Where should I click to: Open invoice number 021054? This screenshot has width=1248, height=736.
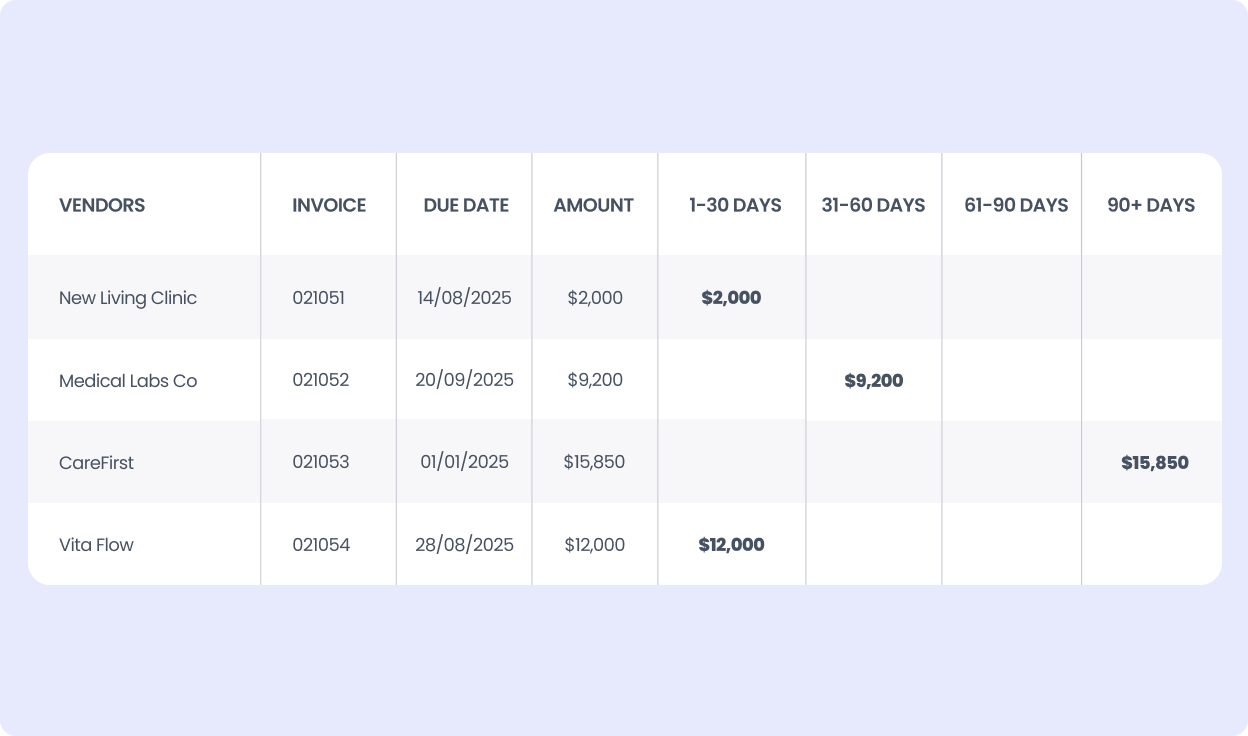(x=321, y=545)
